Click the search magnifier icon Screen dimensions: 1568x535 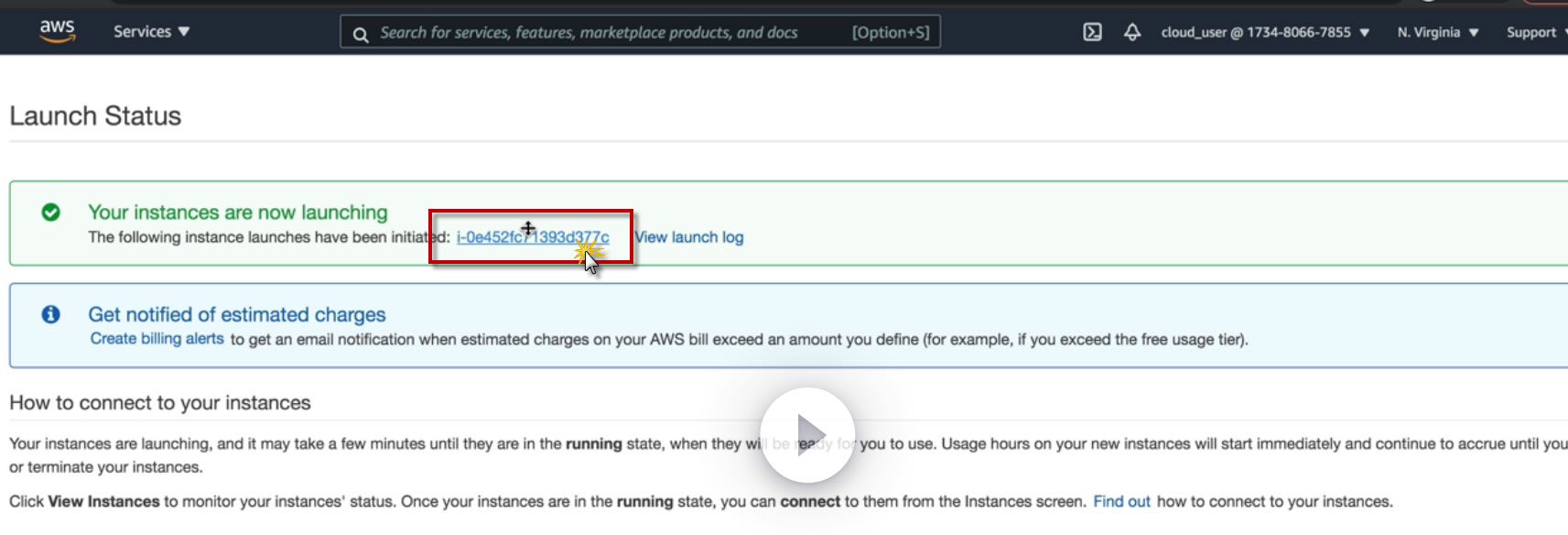click(361, 34)
